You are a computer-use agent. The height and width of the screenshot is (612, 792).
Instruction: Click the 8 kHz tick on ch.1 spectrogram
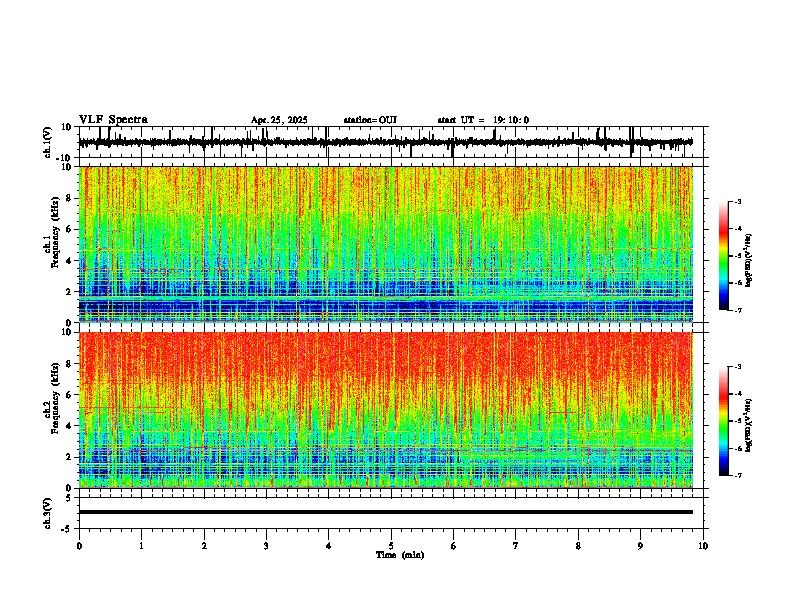pyautogui.click(x=70, y=198)
